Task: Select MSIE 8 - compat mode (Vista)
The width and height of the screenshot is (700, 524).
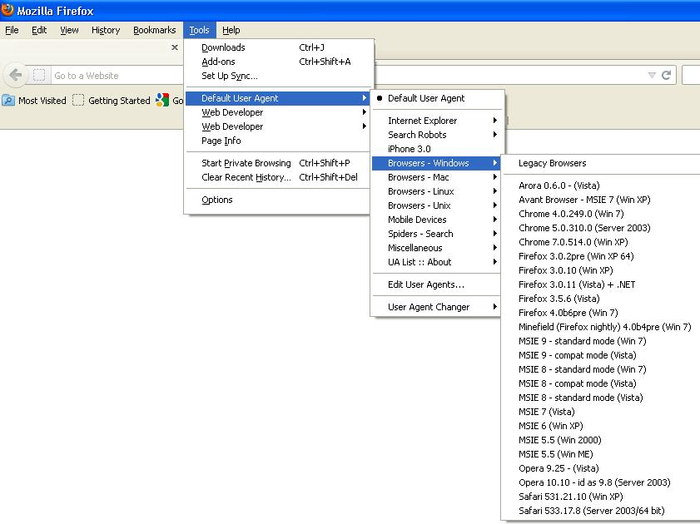Action: [601, 383]
